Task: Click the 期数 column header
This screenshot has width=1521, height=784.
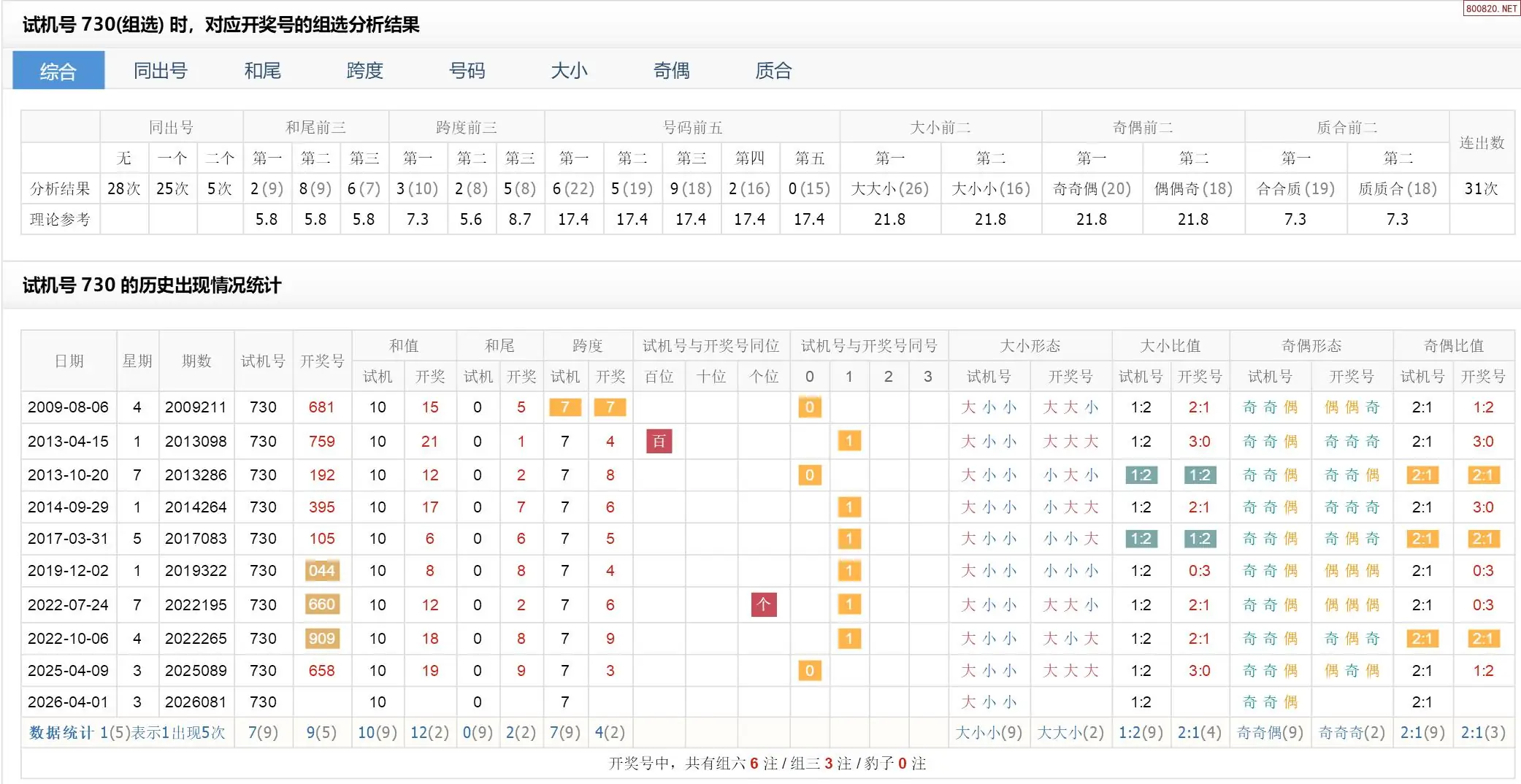Action: click(196, 361)
